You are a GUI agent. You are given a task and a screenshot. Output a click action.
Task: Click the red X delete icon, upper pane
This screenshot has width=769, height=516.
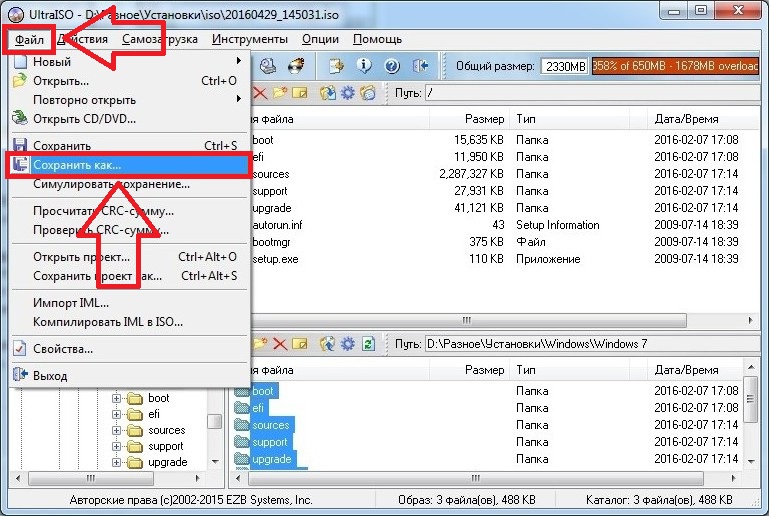click(259, 93)
